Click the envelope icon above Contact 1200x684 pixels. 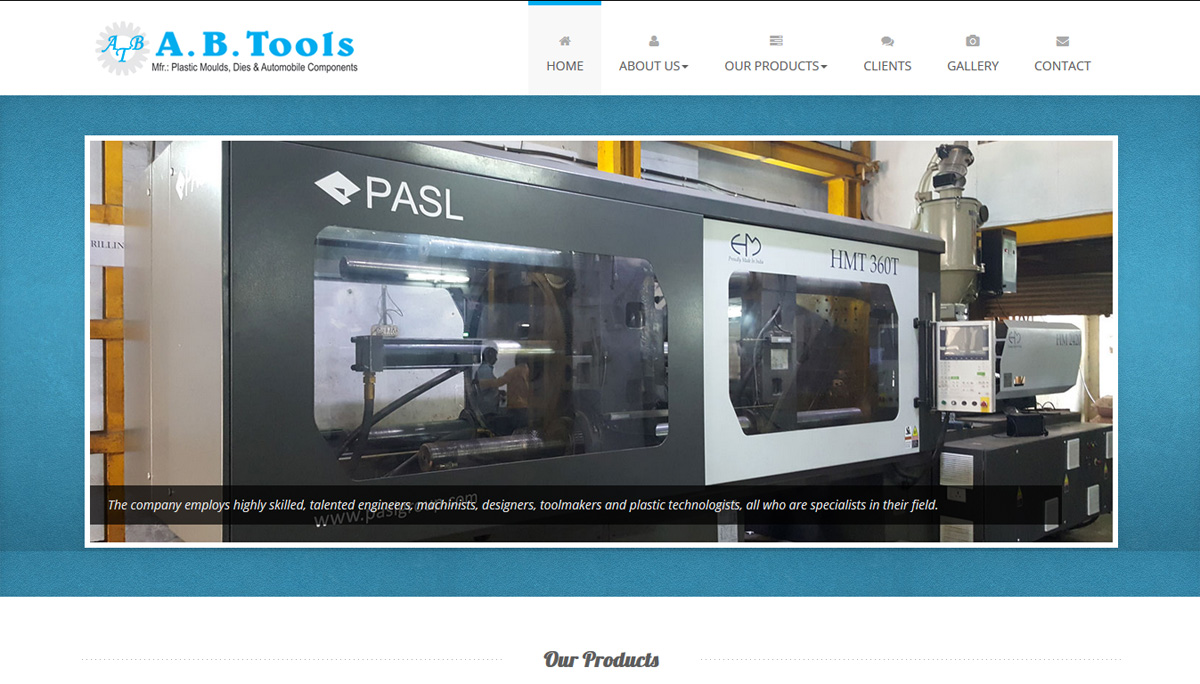pos(1062,41)
